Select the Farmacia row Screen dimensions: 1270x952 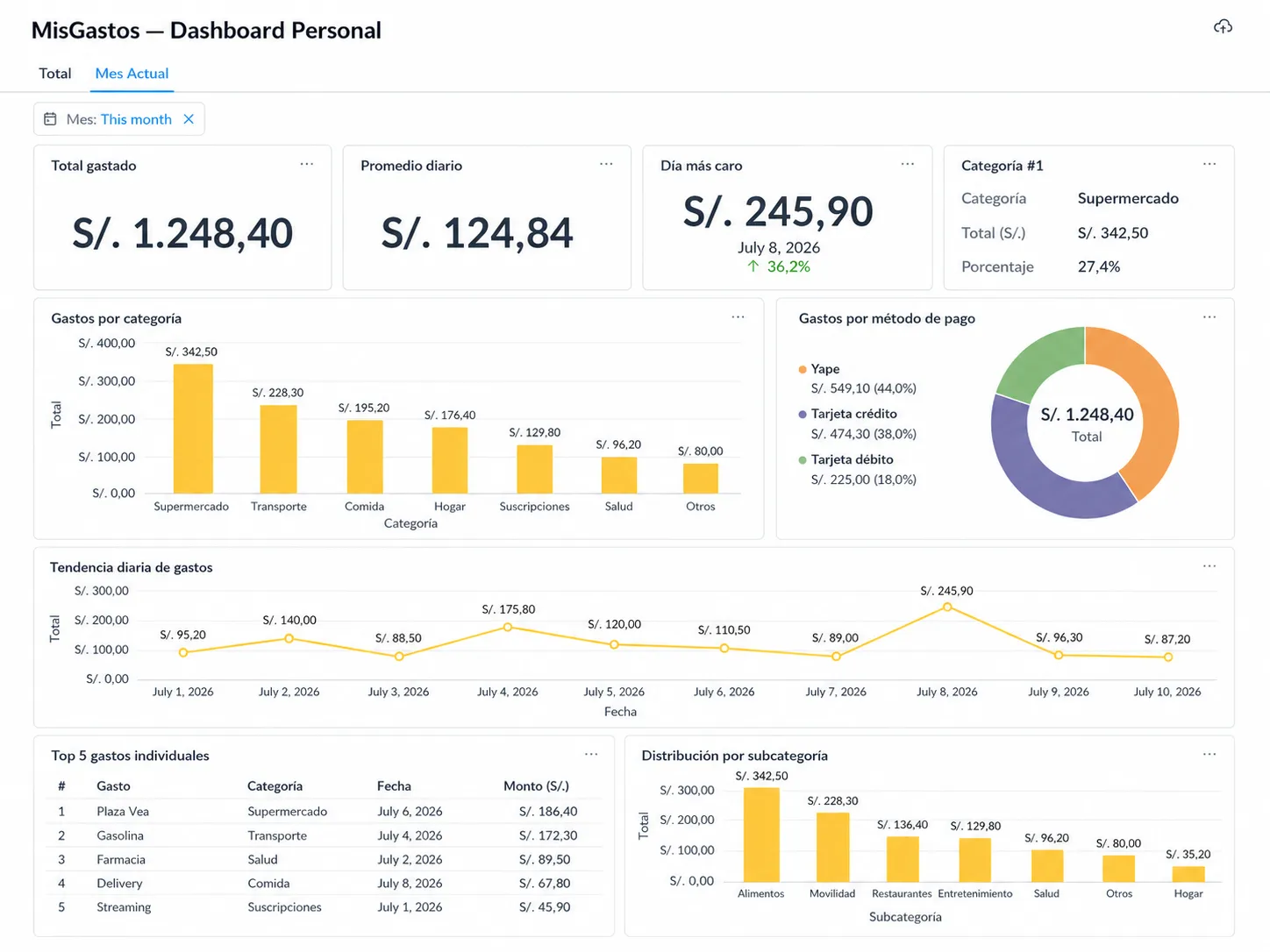tap(325, 859)
